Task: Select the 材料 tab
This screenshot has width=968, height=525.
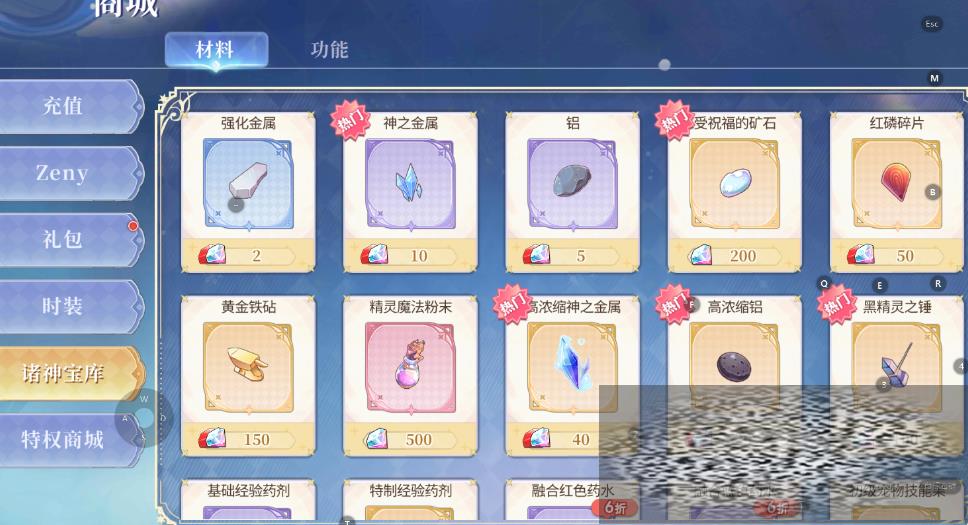Action: tap(216, 49)
